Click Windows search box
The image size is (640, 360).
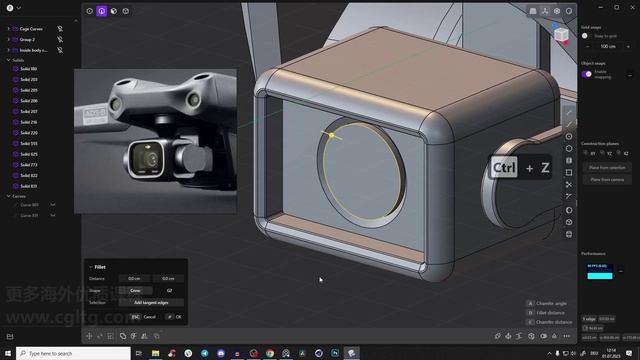tap(73, 353)
